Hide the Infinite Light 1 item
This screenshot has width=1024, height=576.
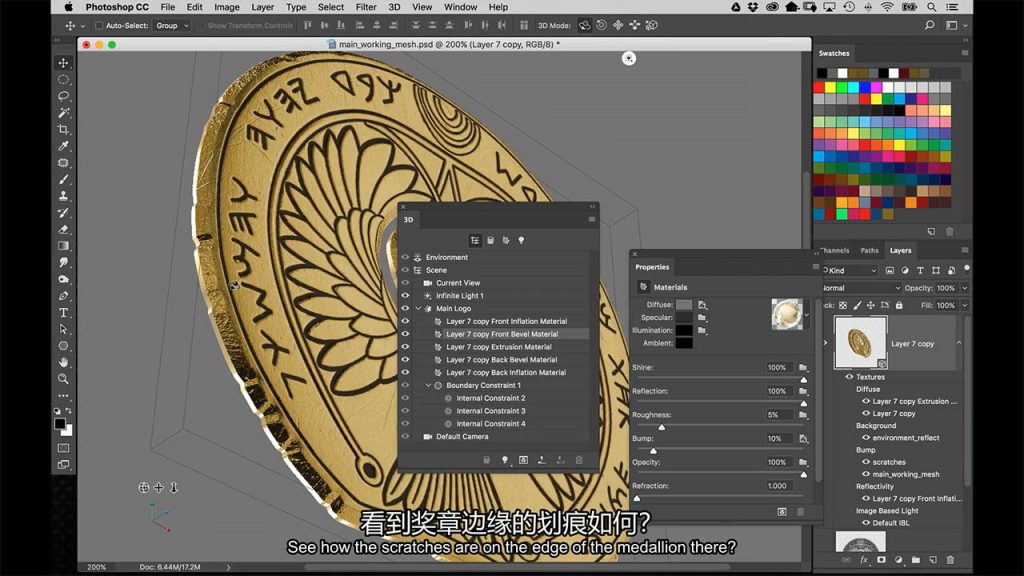coord(405,296)
